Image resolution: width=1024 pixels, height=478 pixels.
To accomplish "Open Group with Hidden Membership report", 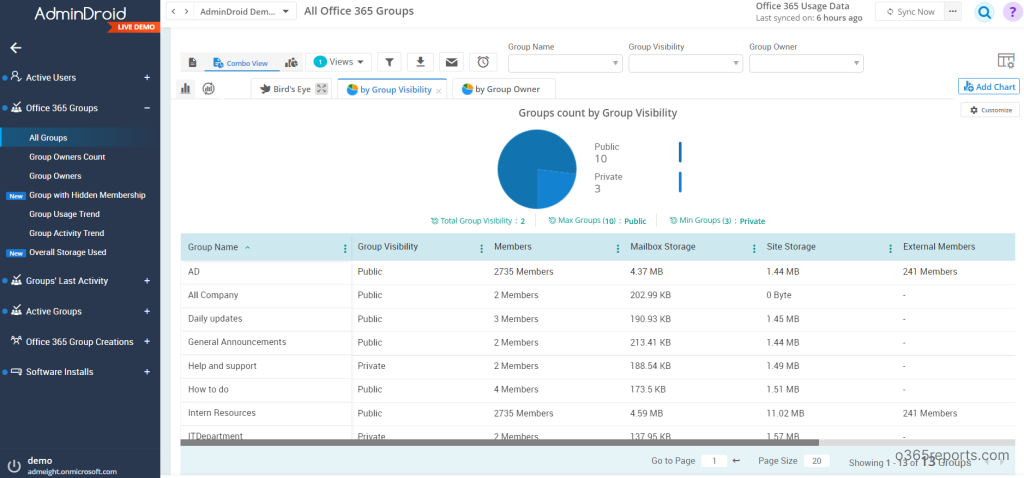I will click(88, 195).
